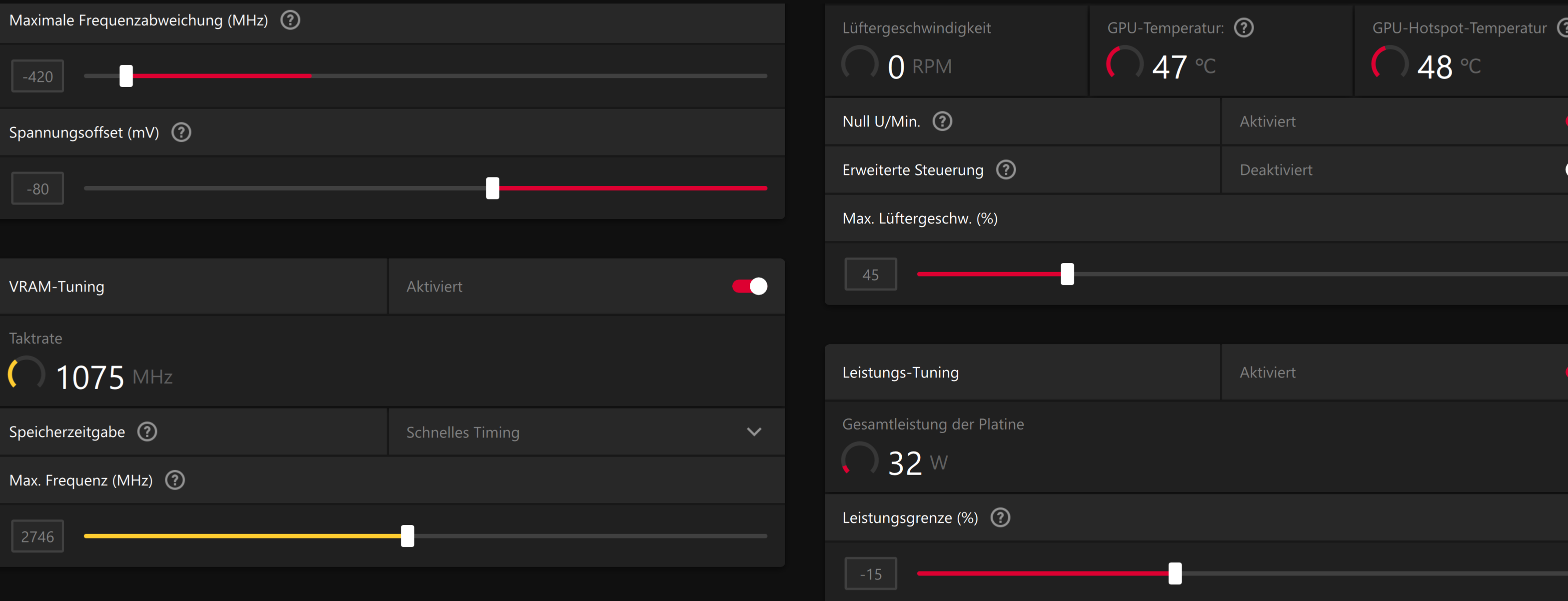Click the -15 power limit value box
Screen dimensions: 1568x601
click(871, 574)
